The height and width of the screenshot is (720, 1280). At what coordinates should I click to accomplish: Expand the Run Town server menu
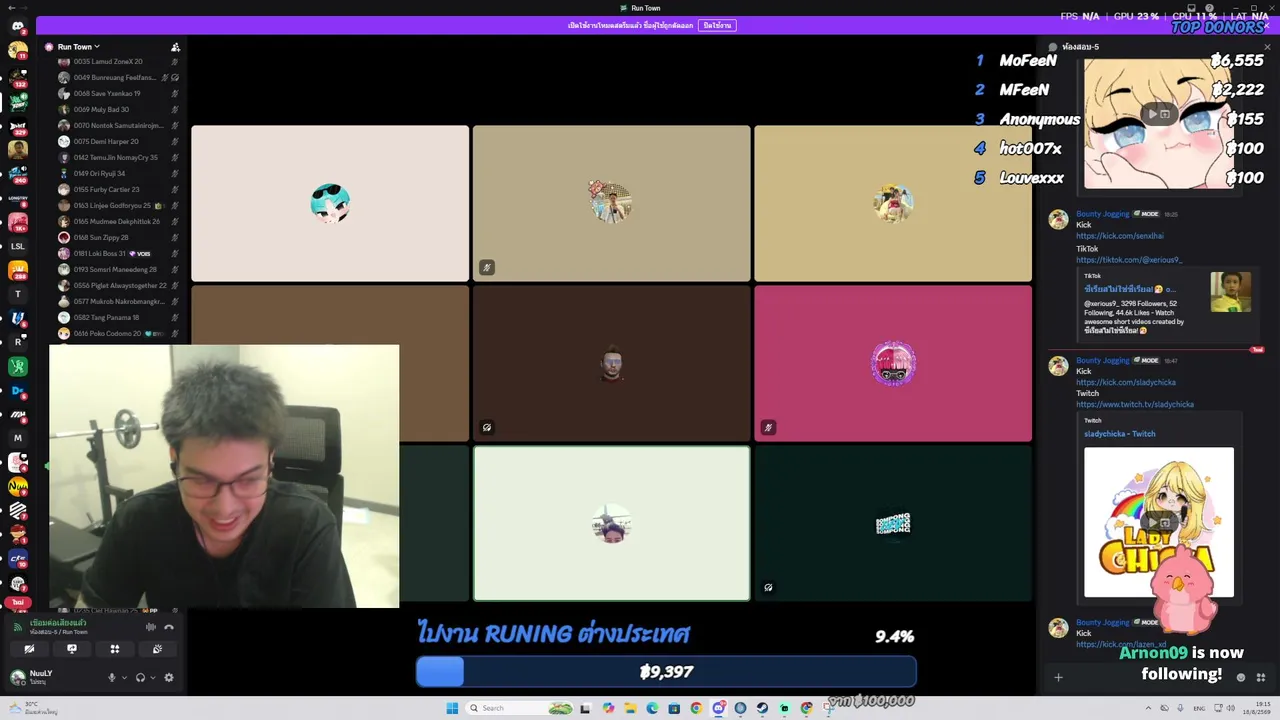[78, 47]
